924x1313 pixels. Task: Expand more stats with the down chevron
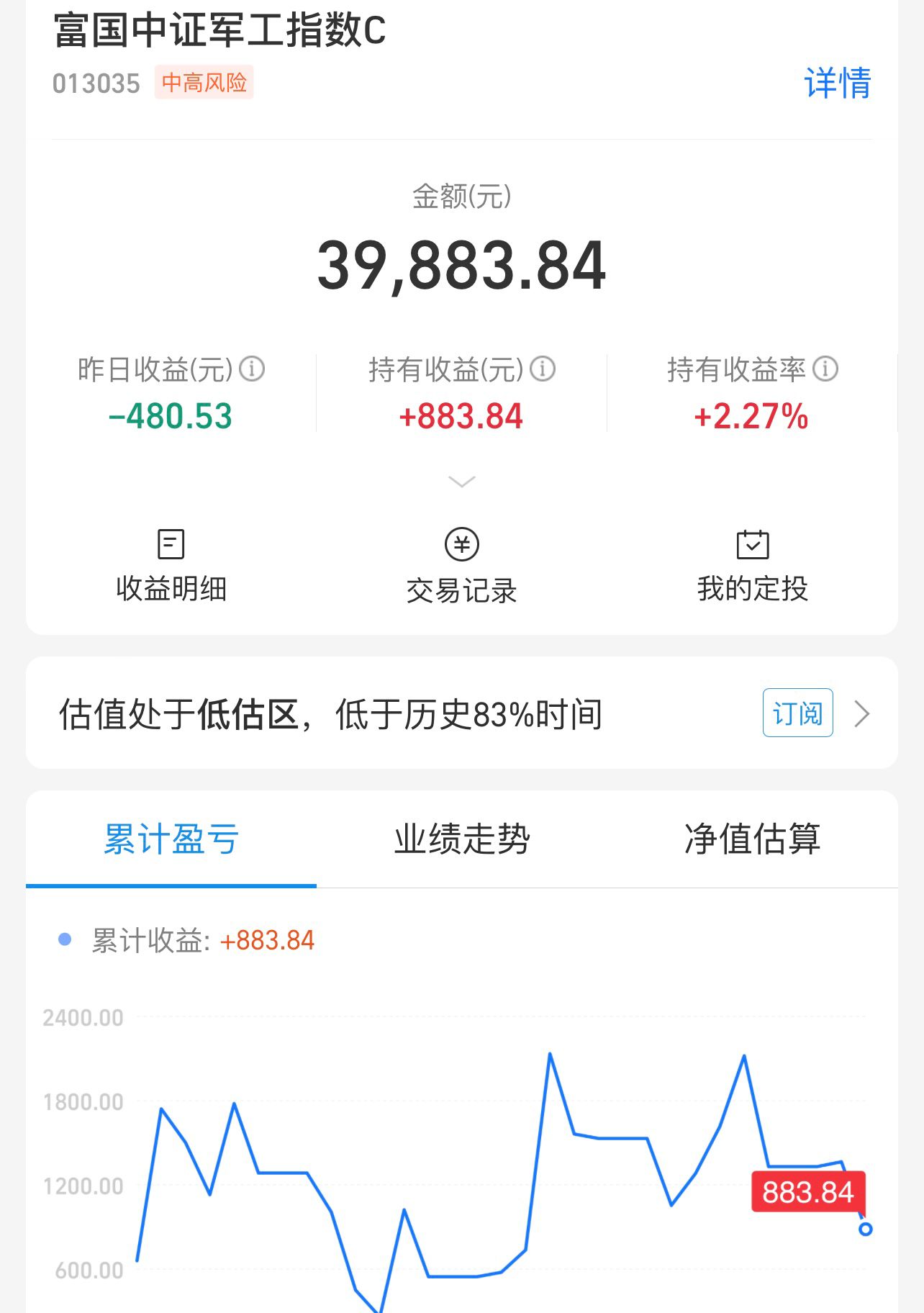[461, 481]
